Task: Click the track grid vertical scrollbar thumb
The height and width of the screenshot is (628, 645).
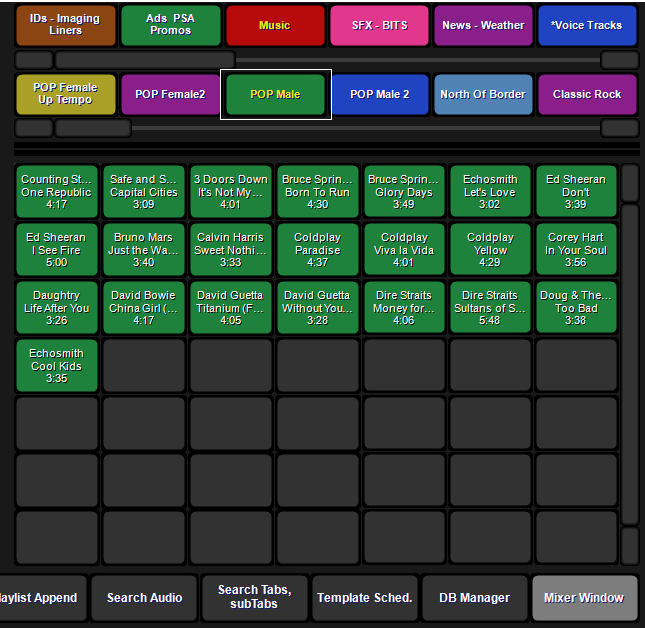Action: tap(630, 364)
